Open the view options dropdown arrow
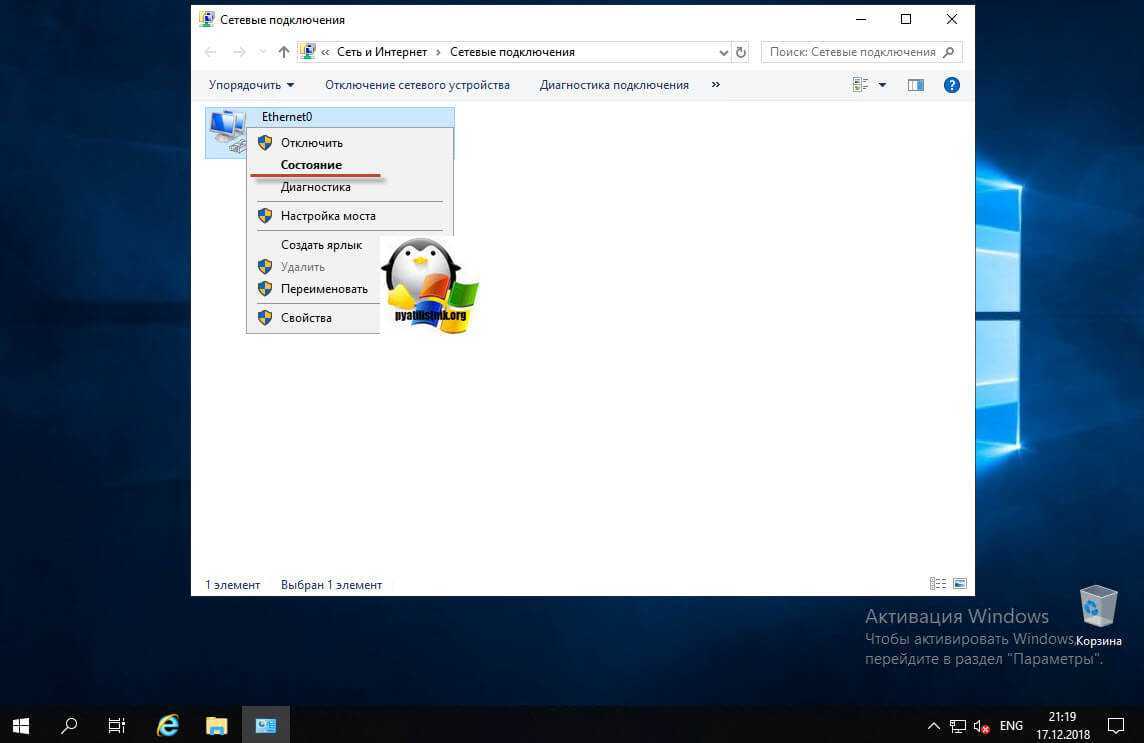The image size is (1144, 743). pyautogui.click(x=882, y=85)
